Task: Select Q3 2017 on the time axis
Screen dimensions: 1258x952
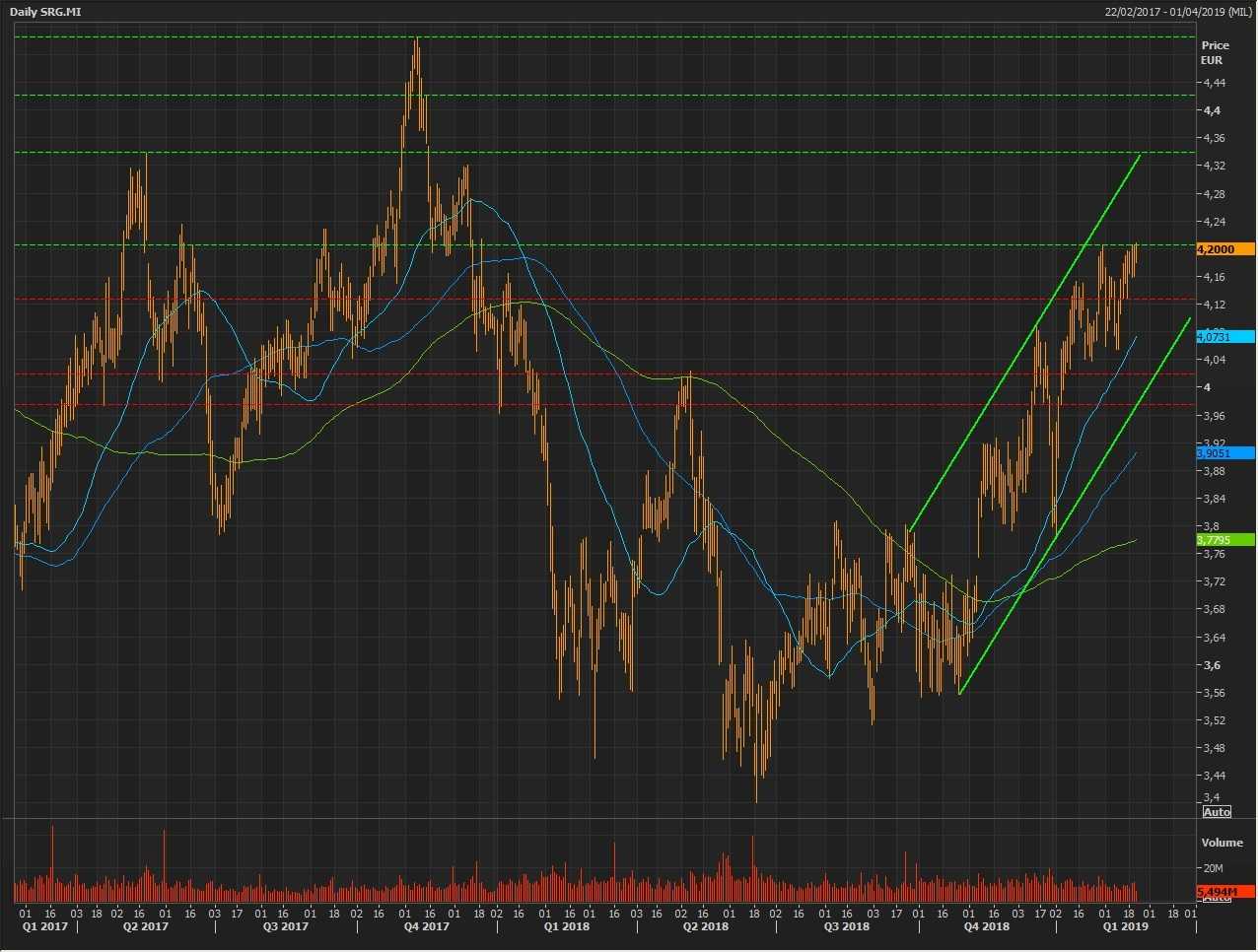Action: tap(286, 926)
